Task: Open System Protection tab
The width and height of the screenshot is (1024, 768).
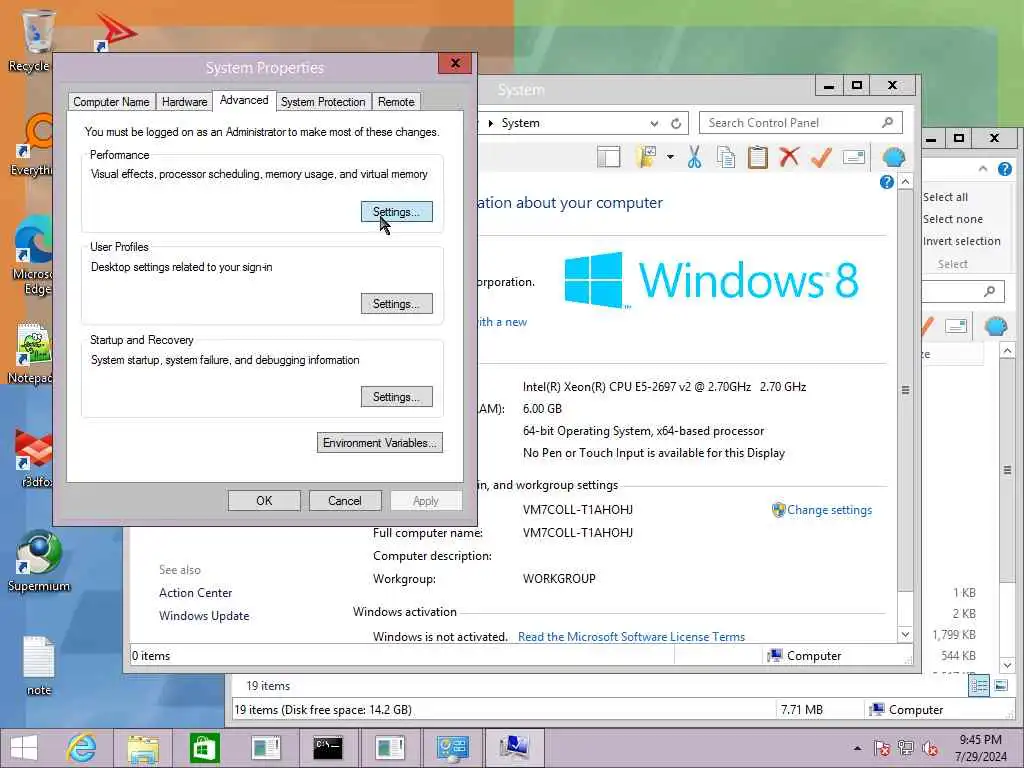Action: click(323, 102)
